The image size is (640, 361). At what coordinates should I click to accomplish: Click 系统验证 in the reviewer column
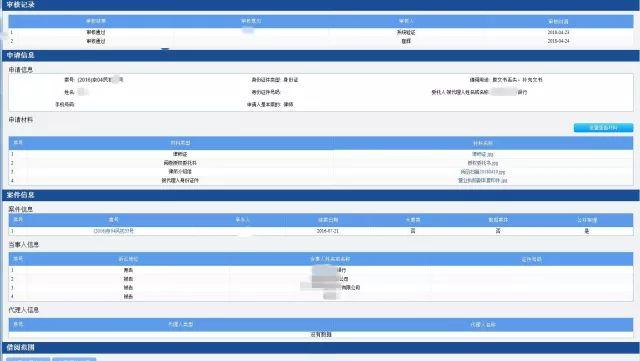click(406, 32)
